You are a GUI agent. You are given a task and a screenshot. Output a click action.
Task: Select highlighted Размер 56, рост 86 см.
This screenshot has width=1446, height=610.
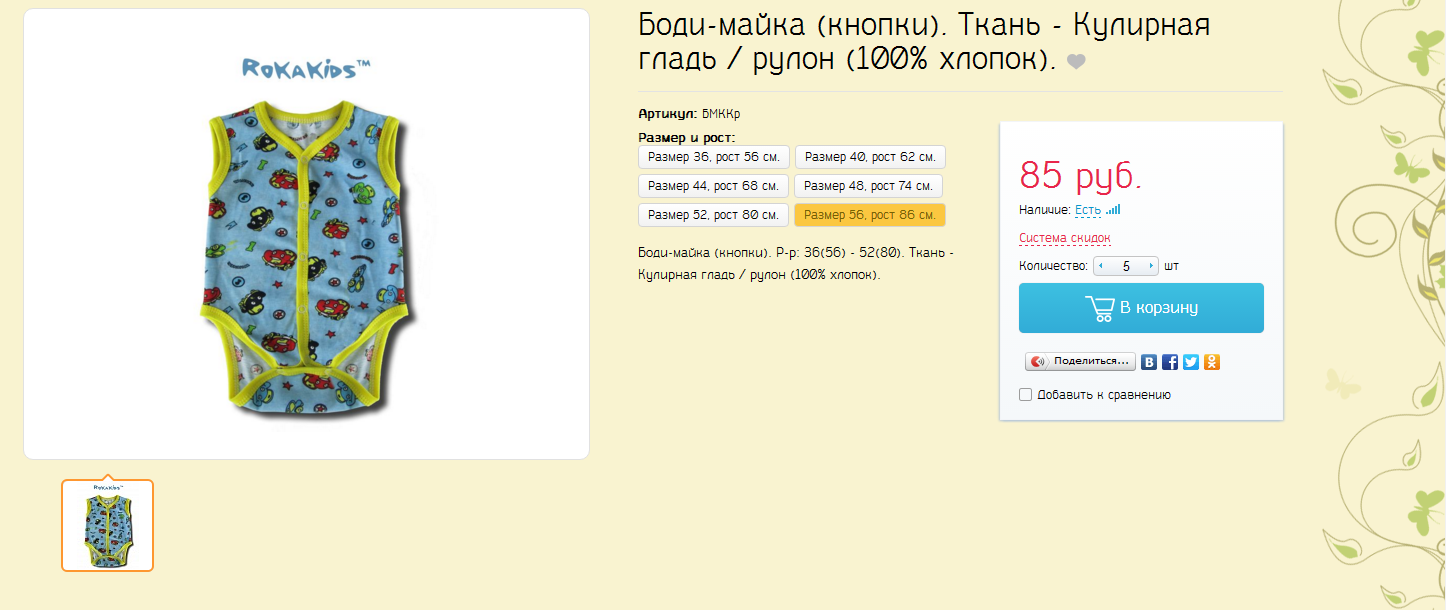click(x=869, y=215)
